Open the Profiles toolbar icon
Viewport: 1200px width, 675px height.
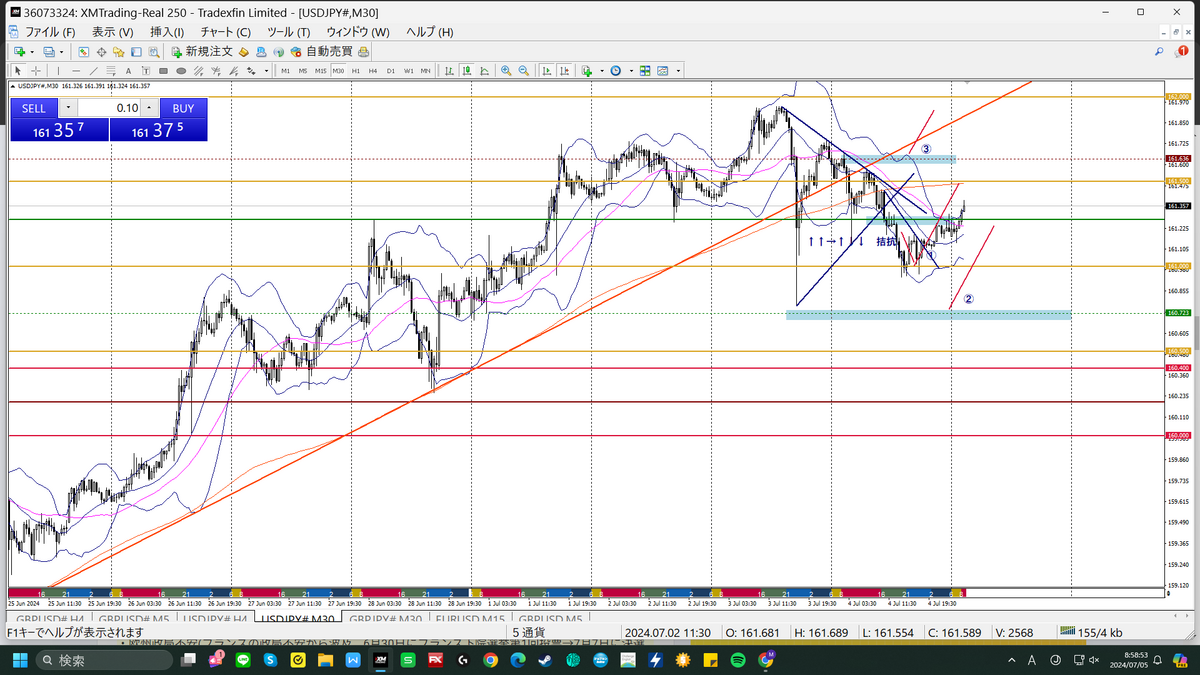tap(49, 51)
